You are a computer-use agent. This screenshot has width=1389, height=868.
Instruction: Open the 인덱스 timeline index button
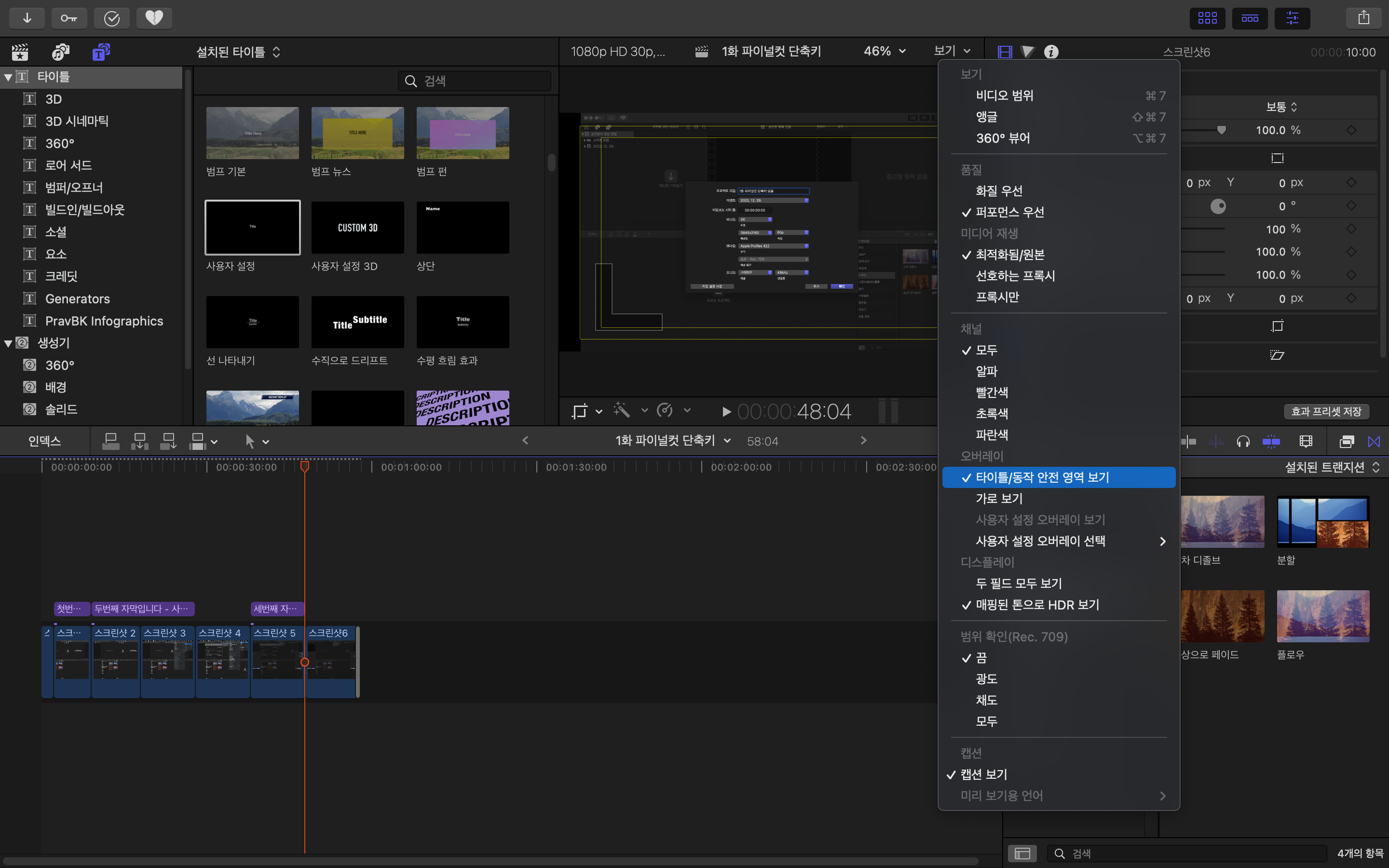tap(44, 441)
